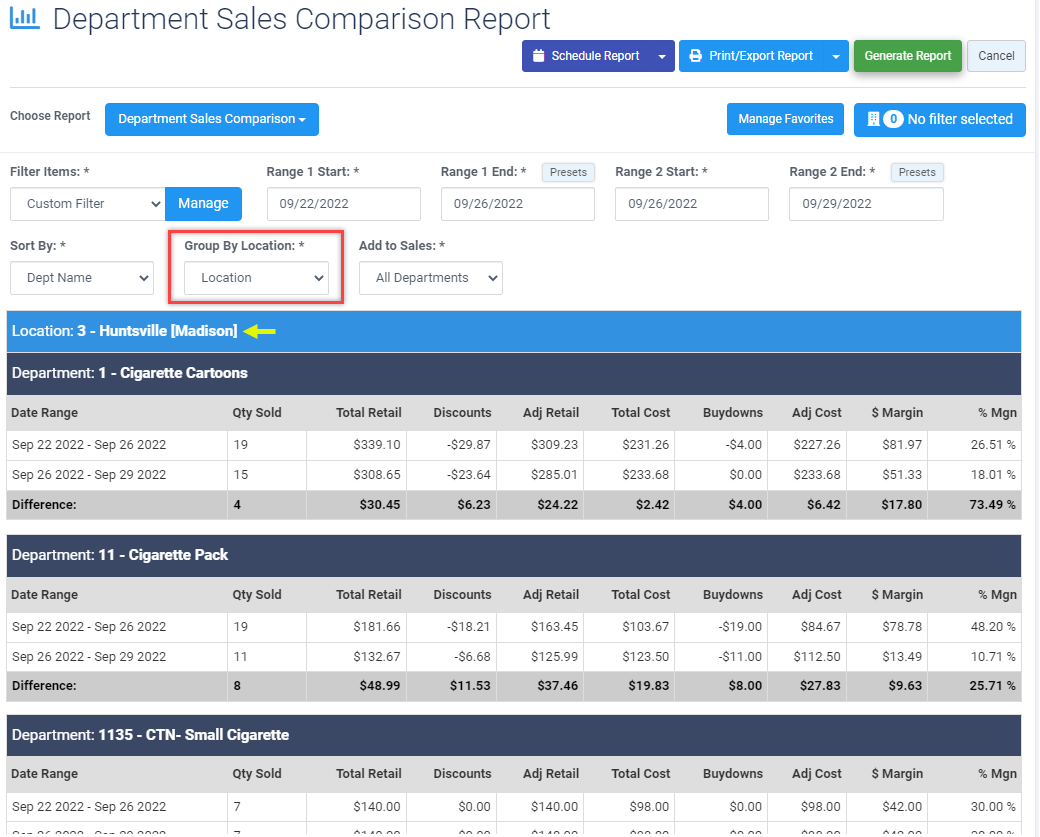Click the % Mgn value 30.00 %
1040x837 pixels.
[x=993, y=807]
